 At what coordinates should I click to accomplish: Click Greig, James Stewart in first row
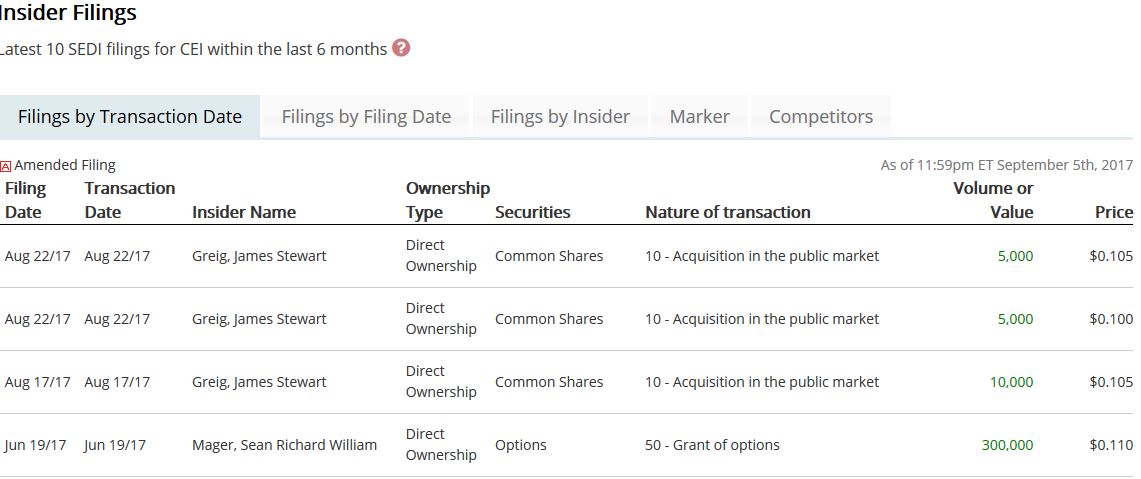[259, 256]
